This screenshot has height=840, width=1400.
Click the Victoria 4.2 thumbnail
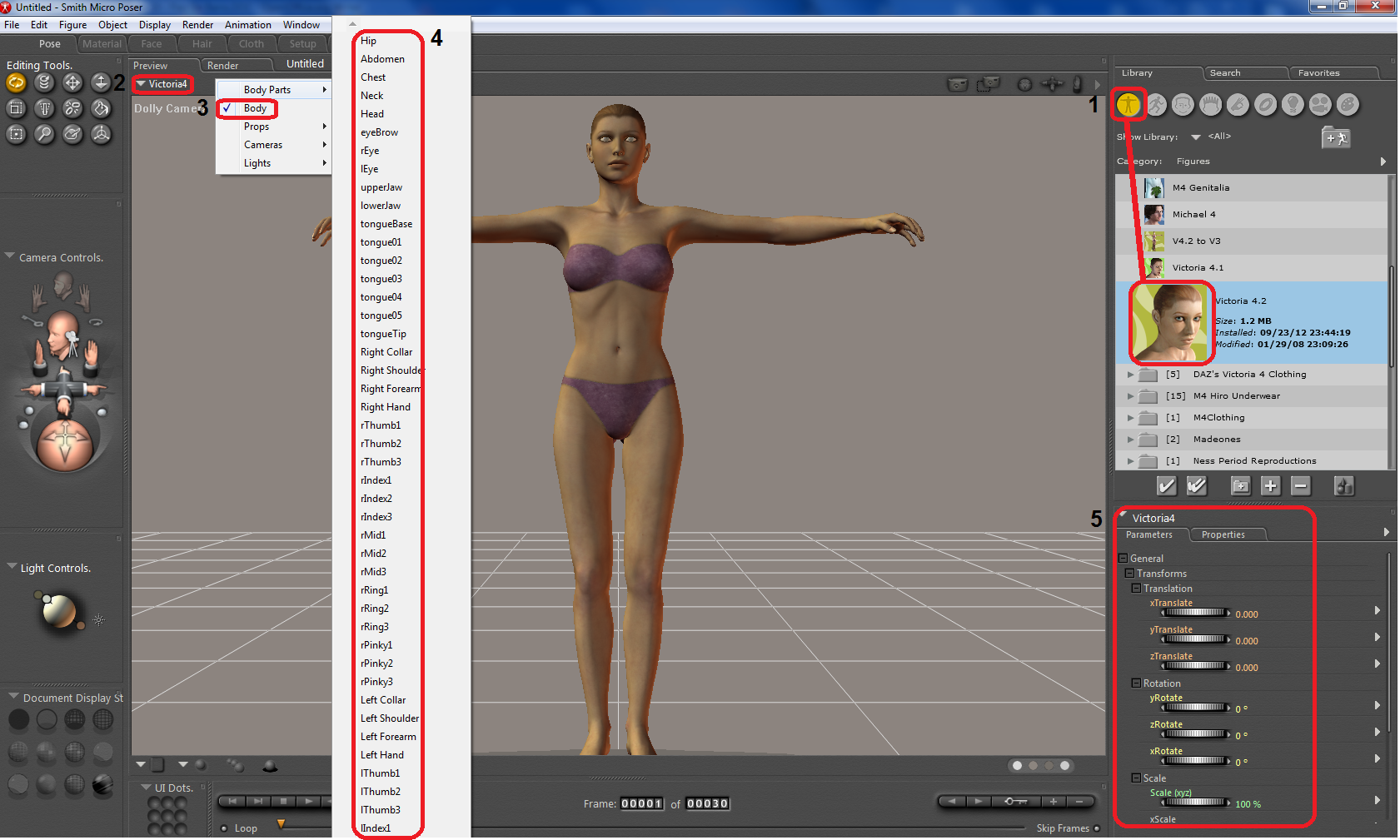(x=1170, y=322)
